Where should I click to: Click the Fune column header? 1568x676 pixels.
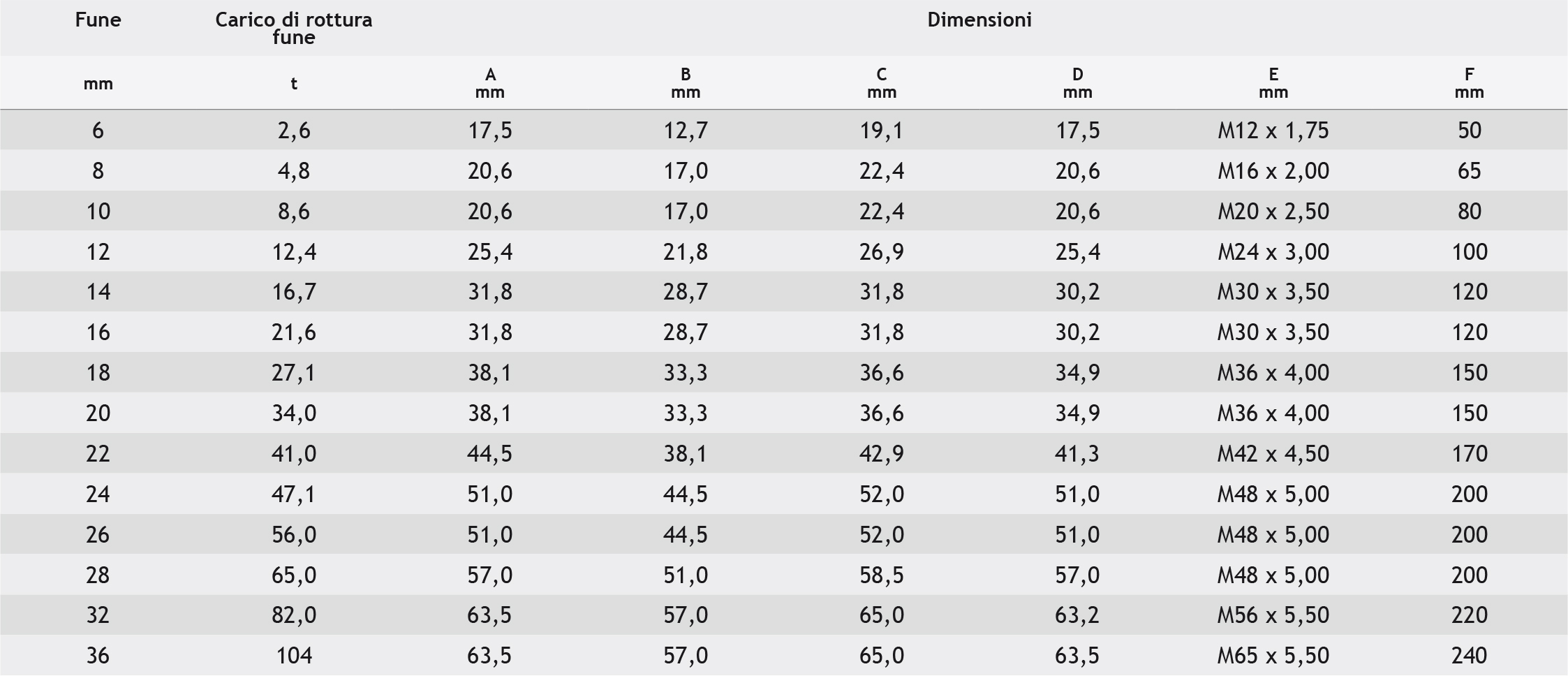(98, 20)
